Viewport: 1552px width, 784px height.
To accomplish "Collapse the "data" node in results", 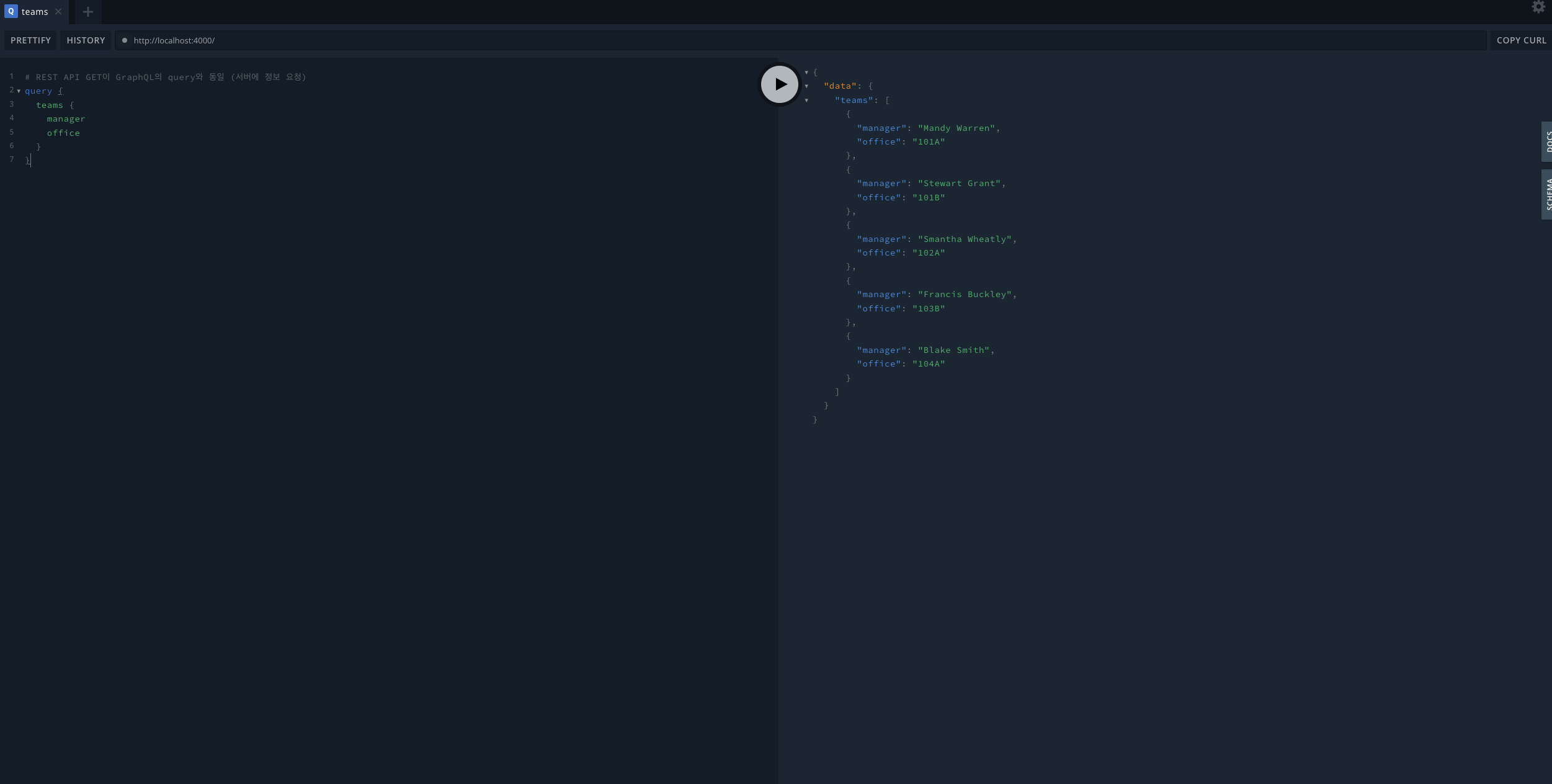I will (806, 86).
